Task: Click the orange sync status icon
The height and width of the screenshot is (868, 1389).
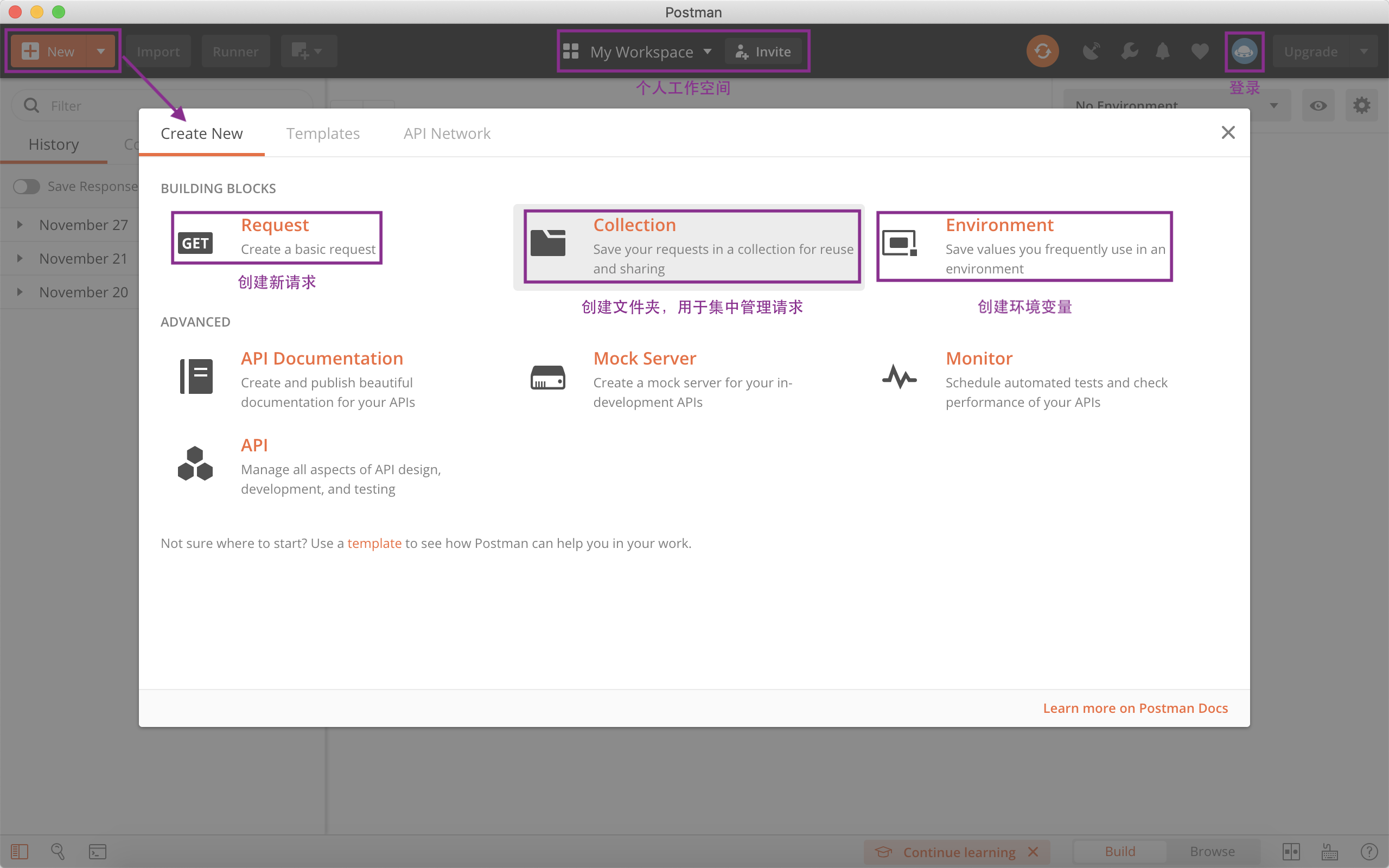Action: [1042, 52]
